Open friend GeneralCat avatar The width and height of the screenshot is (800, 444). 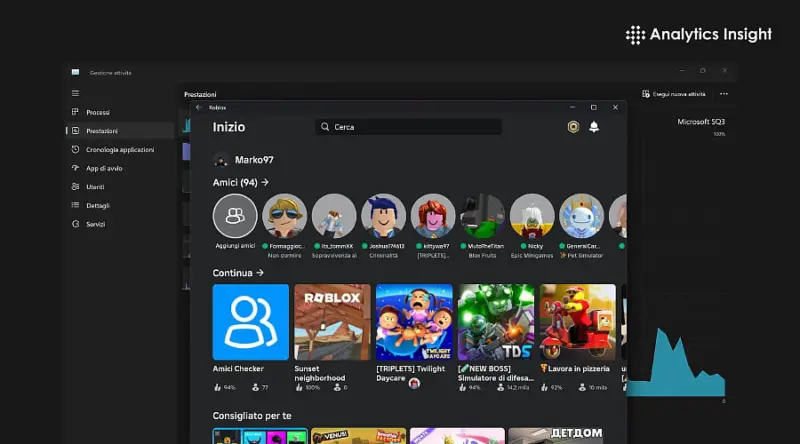tap(581, 216)
